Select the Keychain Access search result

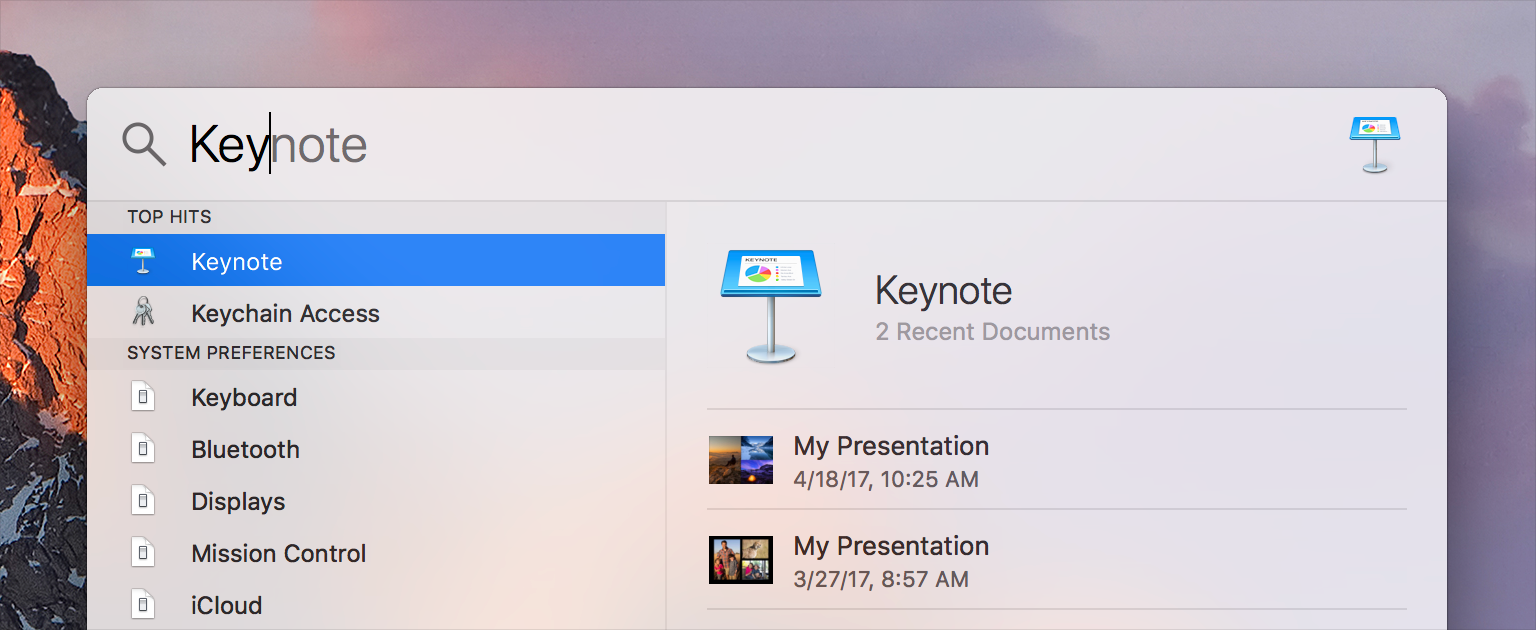click(x=285, y=313)
